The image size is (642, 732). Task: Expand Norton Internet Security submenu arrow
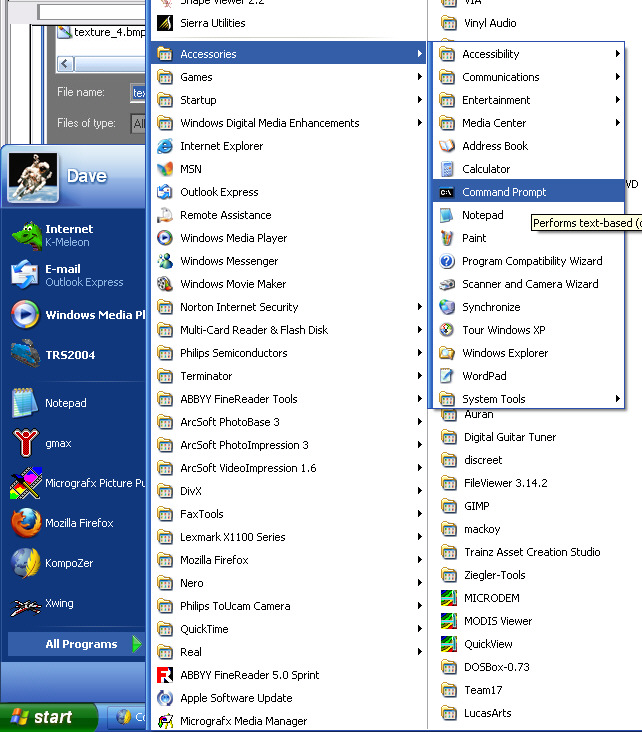click(x=420, y=306)
